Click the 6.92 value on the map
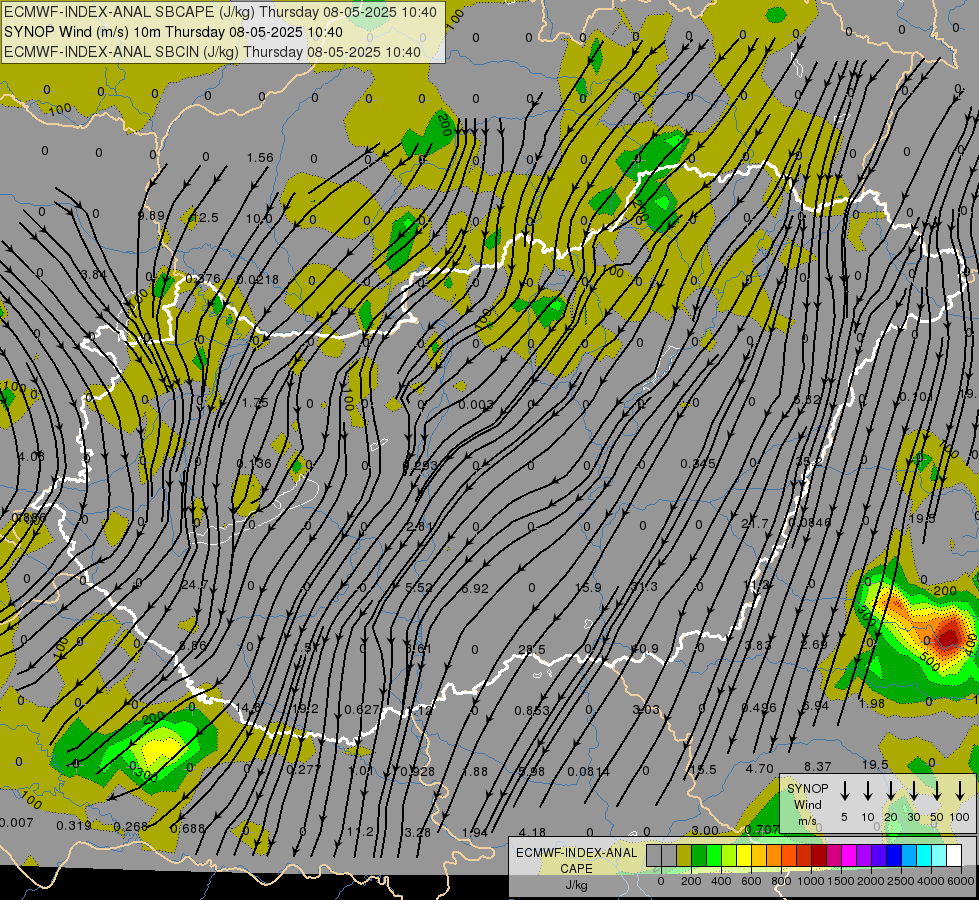This screenshot has height=900, width=979. pos(475,588)
